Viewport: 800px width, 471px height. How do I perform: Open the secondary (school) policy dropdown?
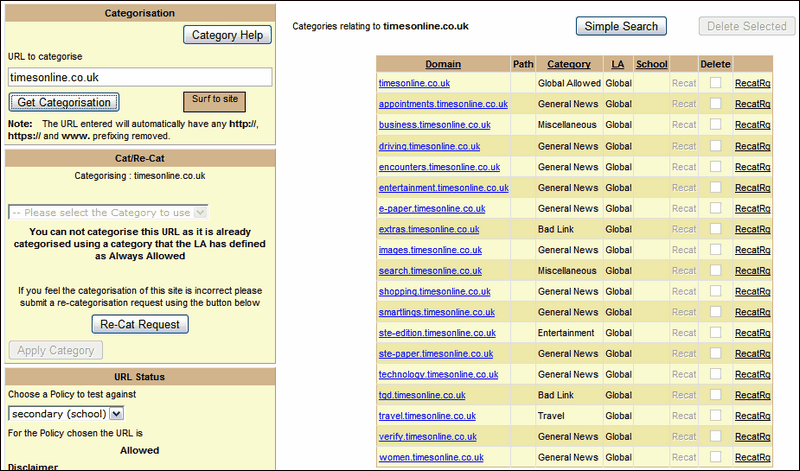[x=66, y=413]
